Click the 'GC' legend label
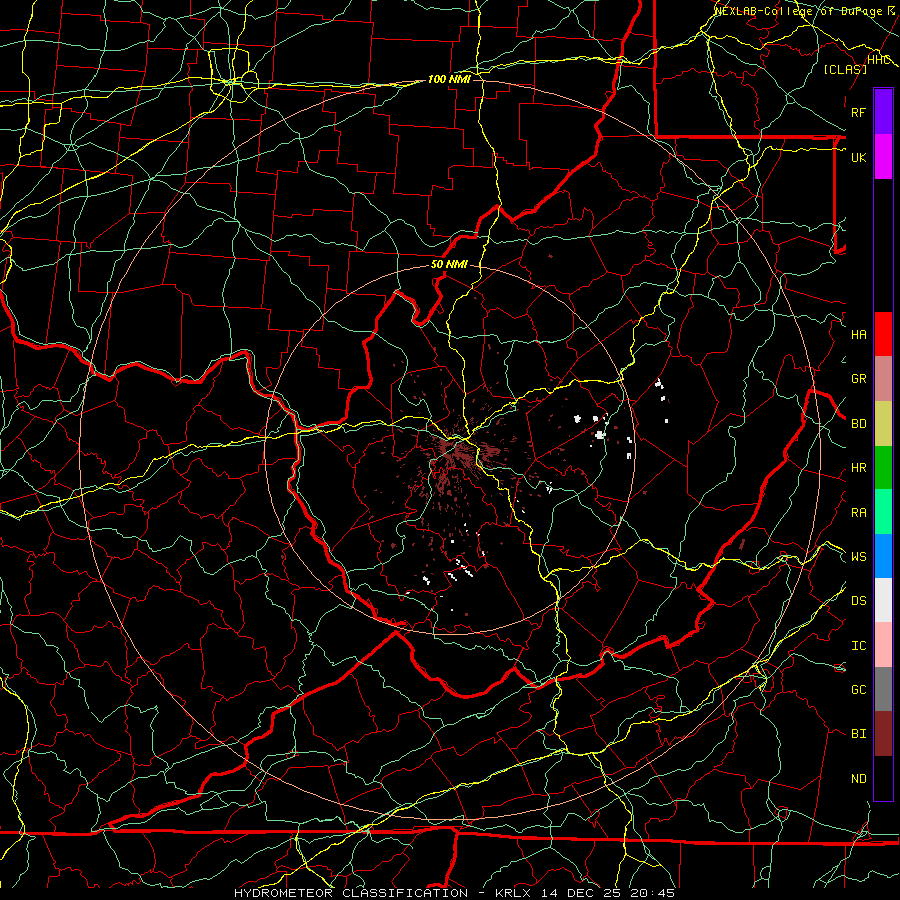Screen dimensions: 900x900 tap(858, 690)
